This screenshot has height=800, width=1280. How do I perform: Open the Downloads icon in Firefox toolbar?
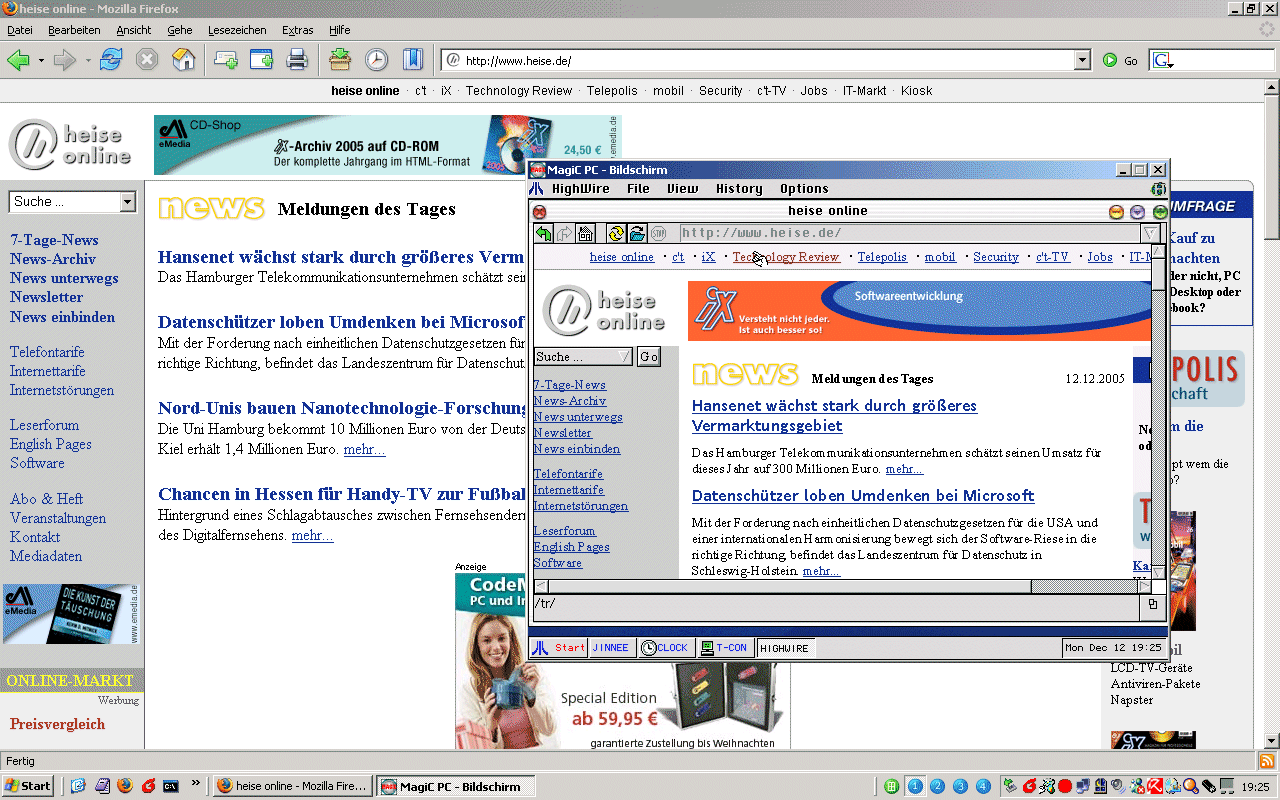click(x=340, y=60)
